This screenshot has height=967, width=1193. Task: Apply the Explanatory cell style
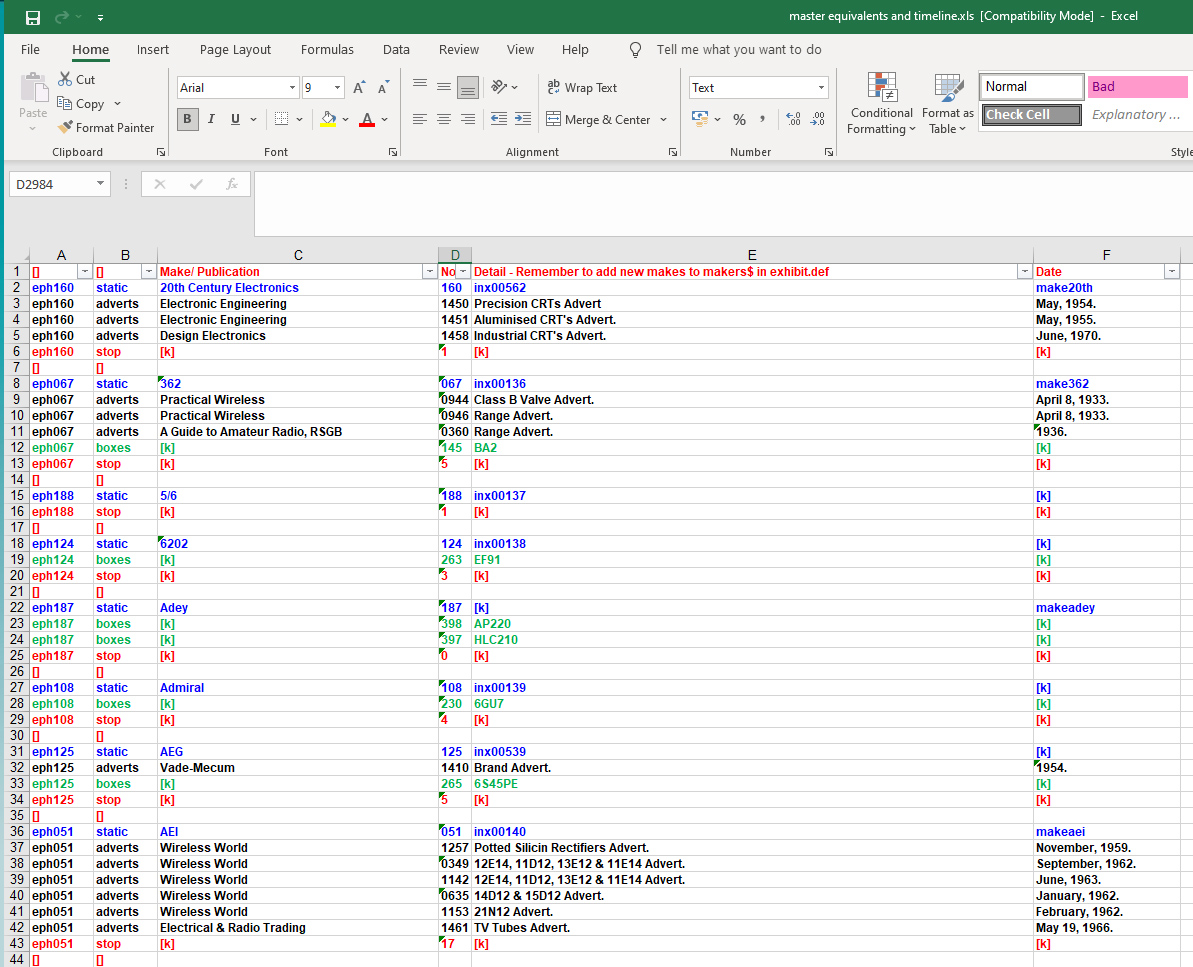pyautogui.click(x=1137, y=115)
